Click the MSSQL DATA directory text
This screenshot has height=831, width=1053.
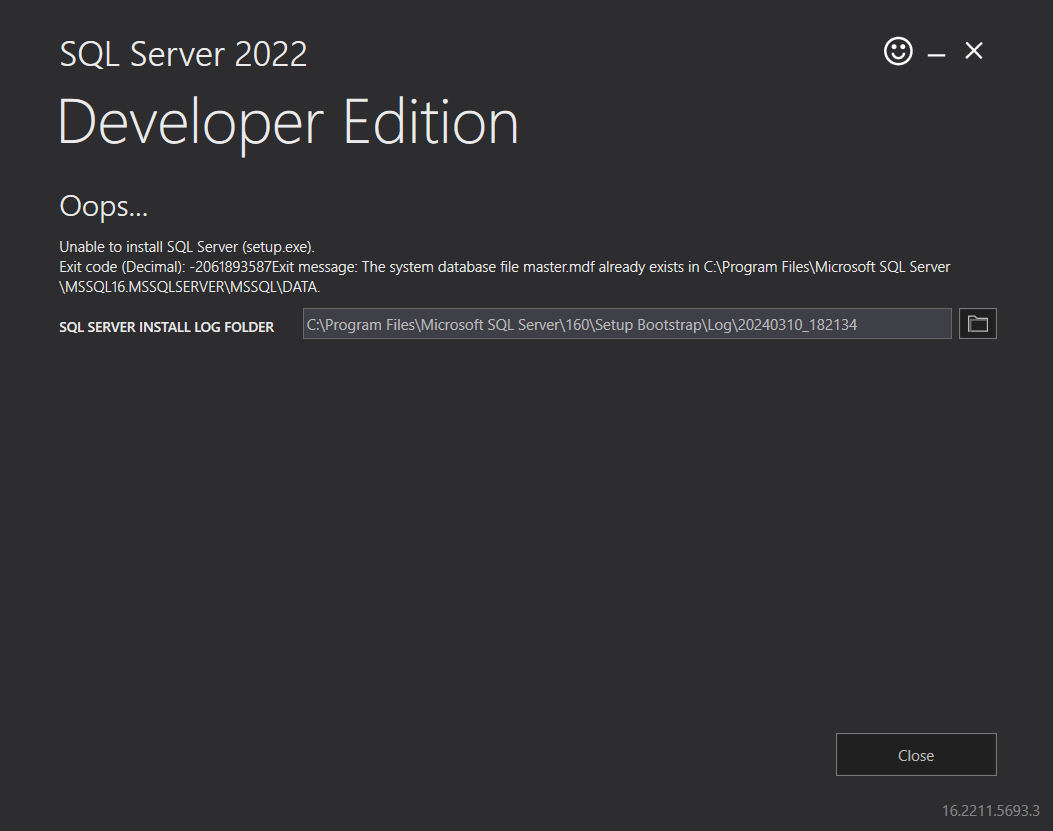[x=270, y=286]
